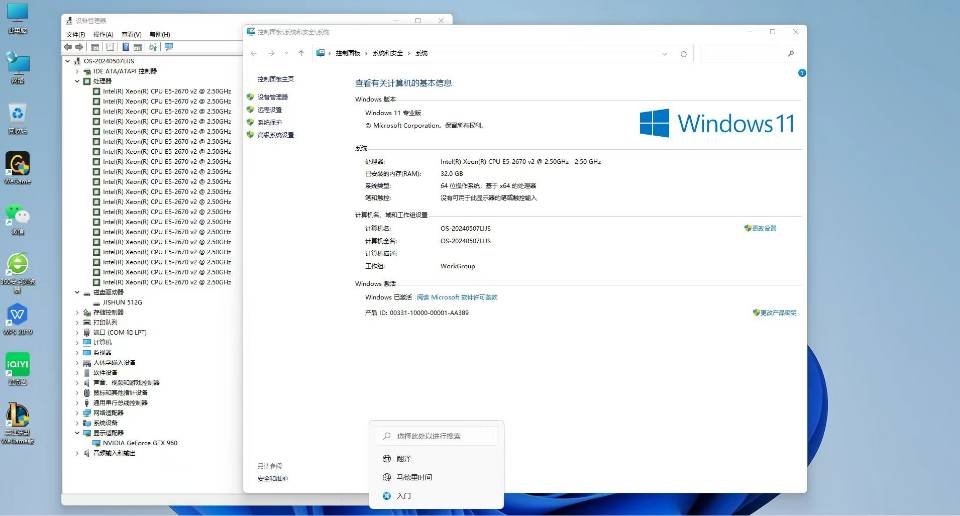Click the refresh icon beside the address bar
This screenshot has width=960, height=516.
point(683,53)
